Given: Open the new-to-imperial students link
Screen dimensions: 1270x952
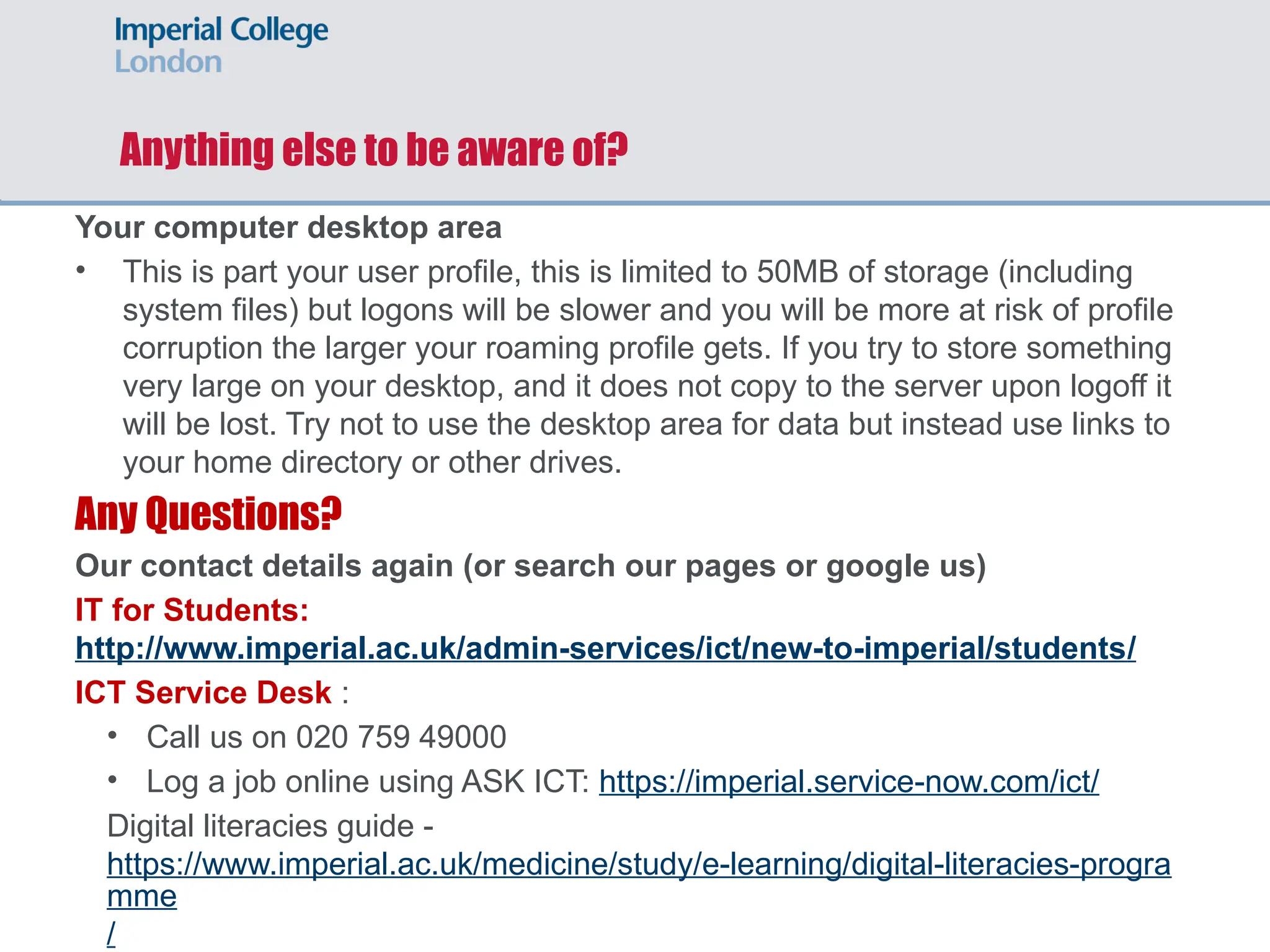Looking at the screenshot, I should pyautogui.click(x=605, y=648).
